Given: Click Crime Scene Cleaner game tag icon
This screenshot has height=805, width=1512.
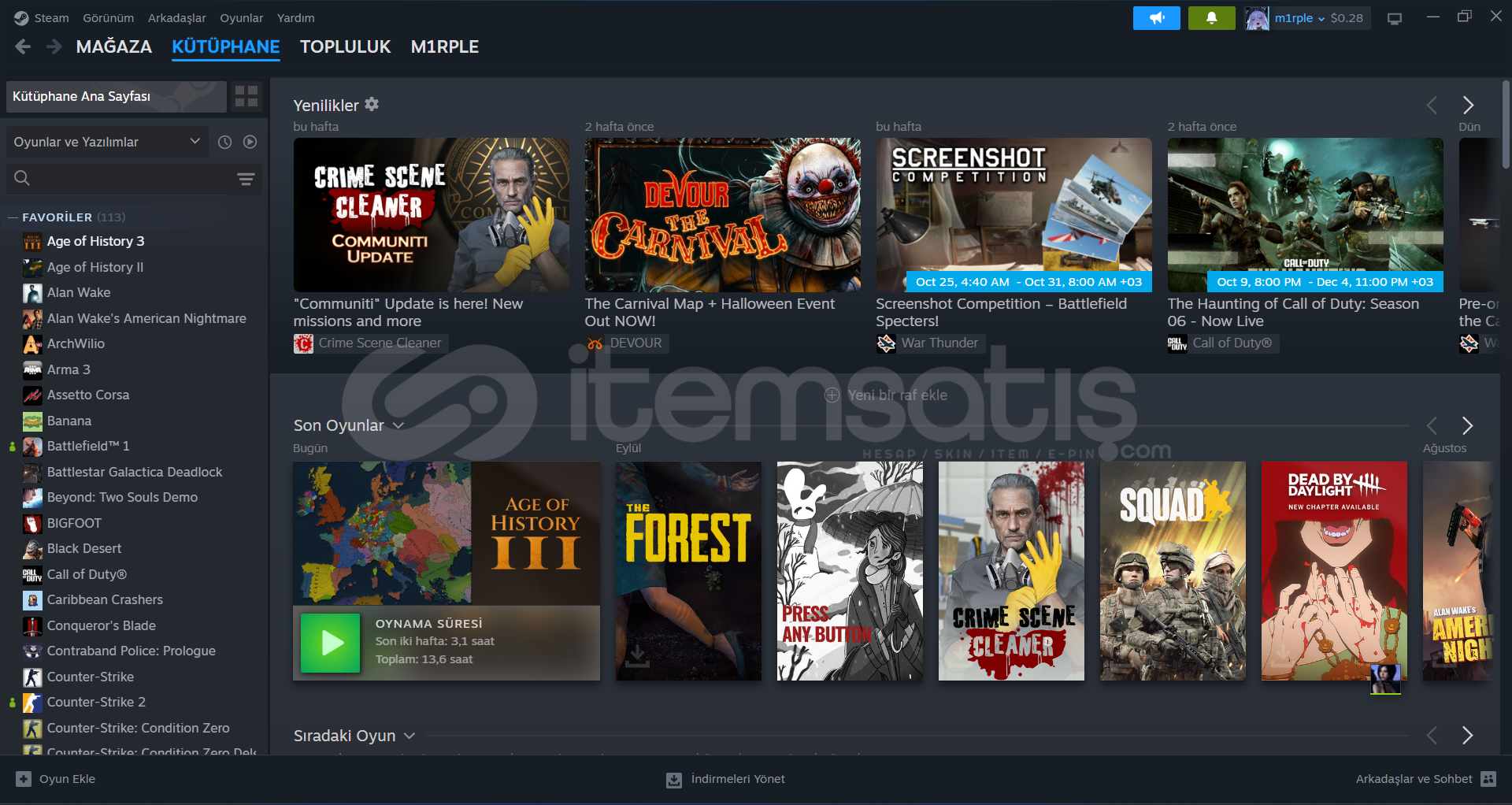Looking at the screenshot, I should [x=303, y=343].
